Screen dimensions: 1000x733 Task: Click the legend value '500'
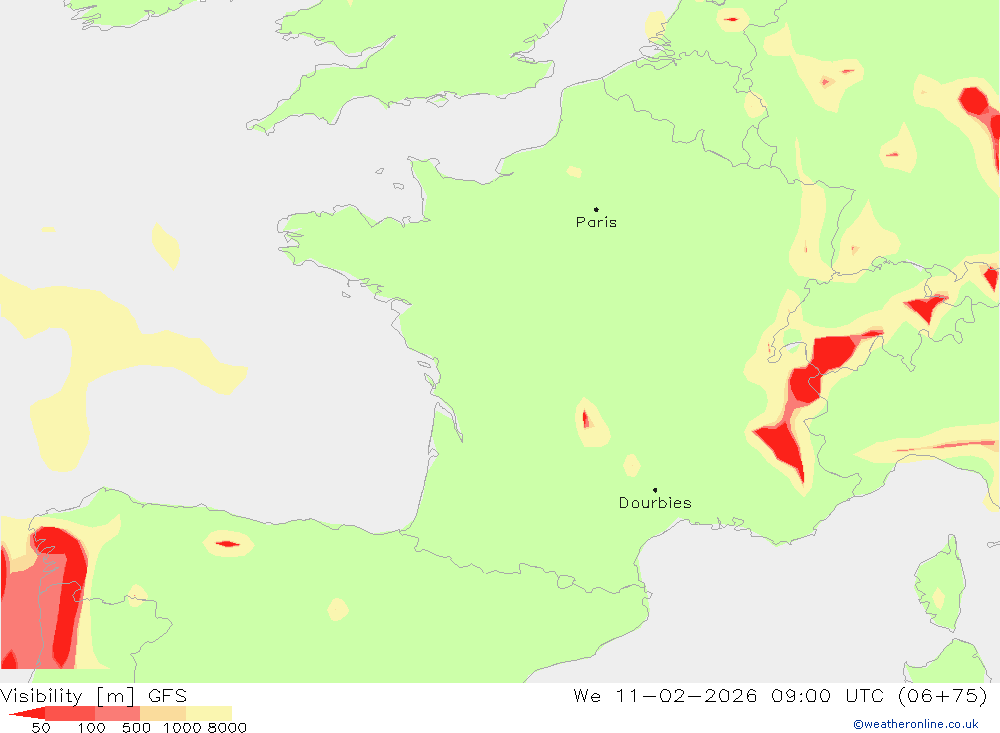pos(136,727)
